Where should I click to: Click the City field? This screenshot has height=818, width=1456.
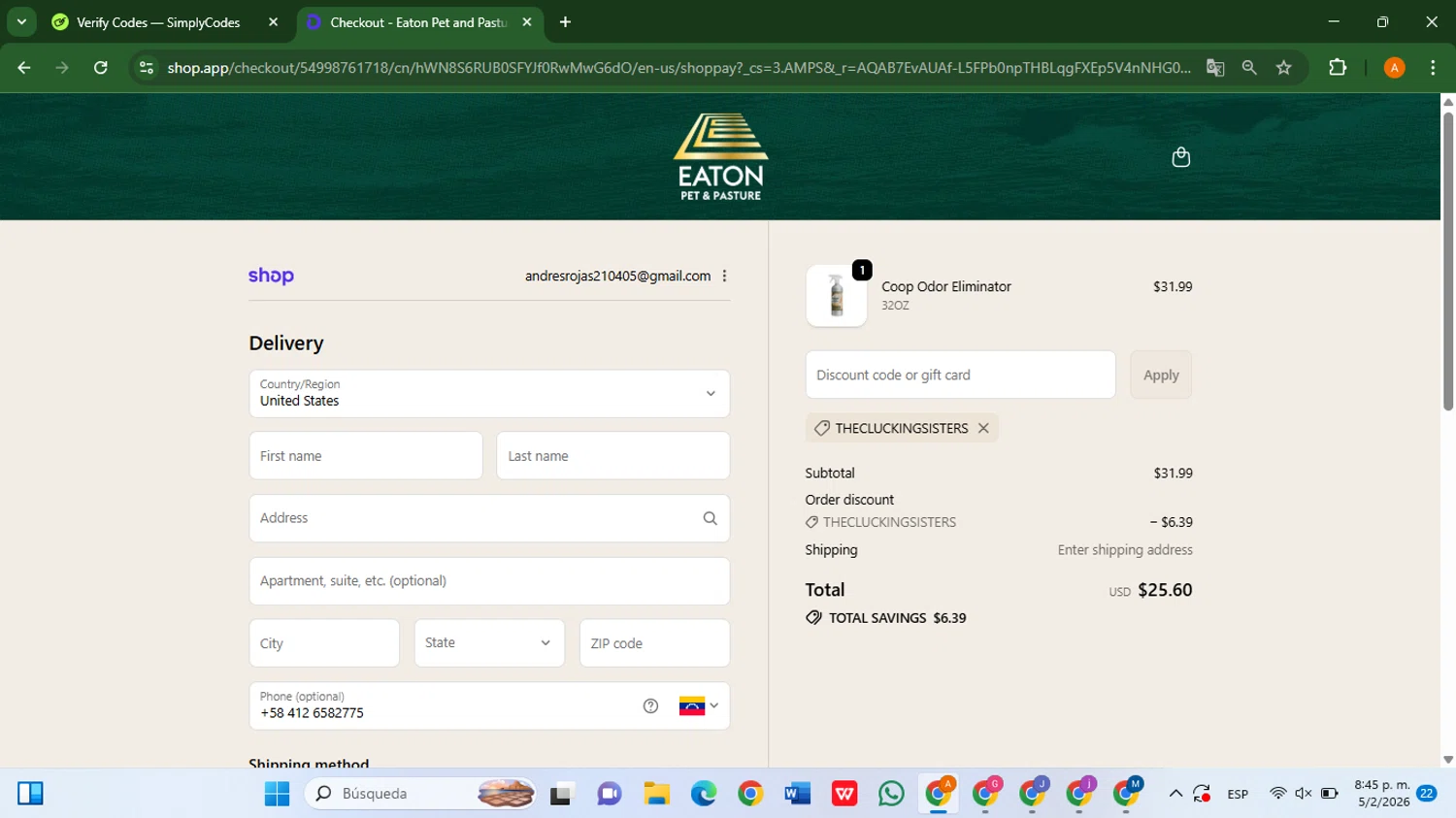point(324,643)
